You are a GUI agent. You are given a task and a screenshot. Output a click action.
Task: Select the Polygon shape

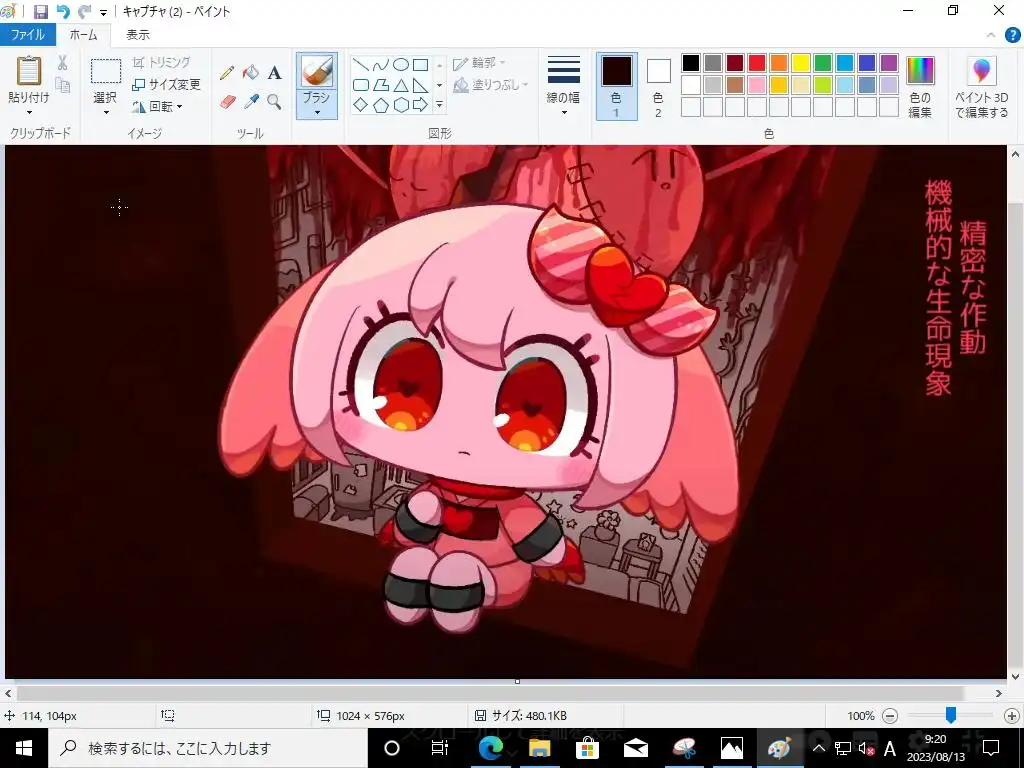tap(381, 85)
